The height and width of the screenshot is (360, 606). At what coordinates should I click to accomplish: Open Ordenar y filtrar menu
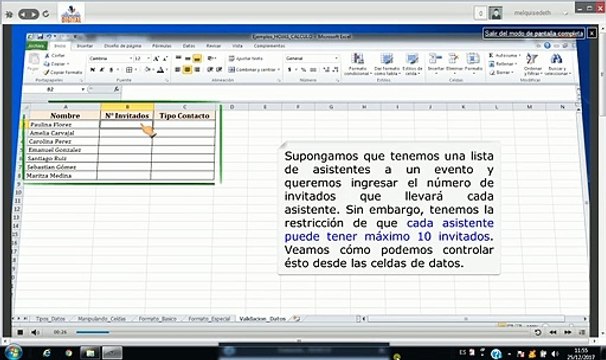533,64
